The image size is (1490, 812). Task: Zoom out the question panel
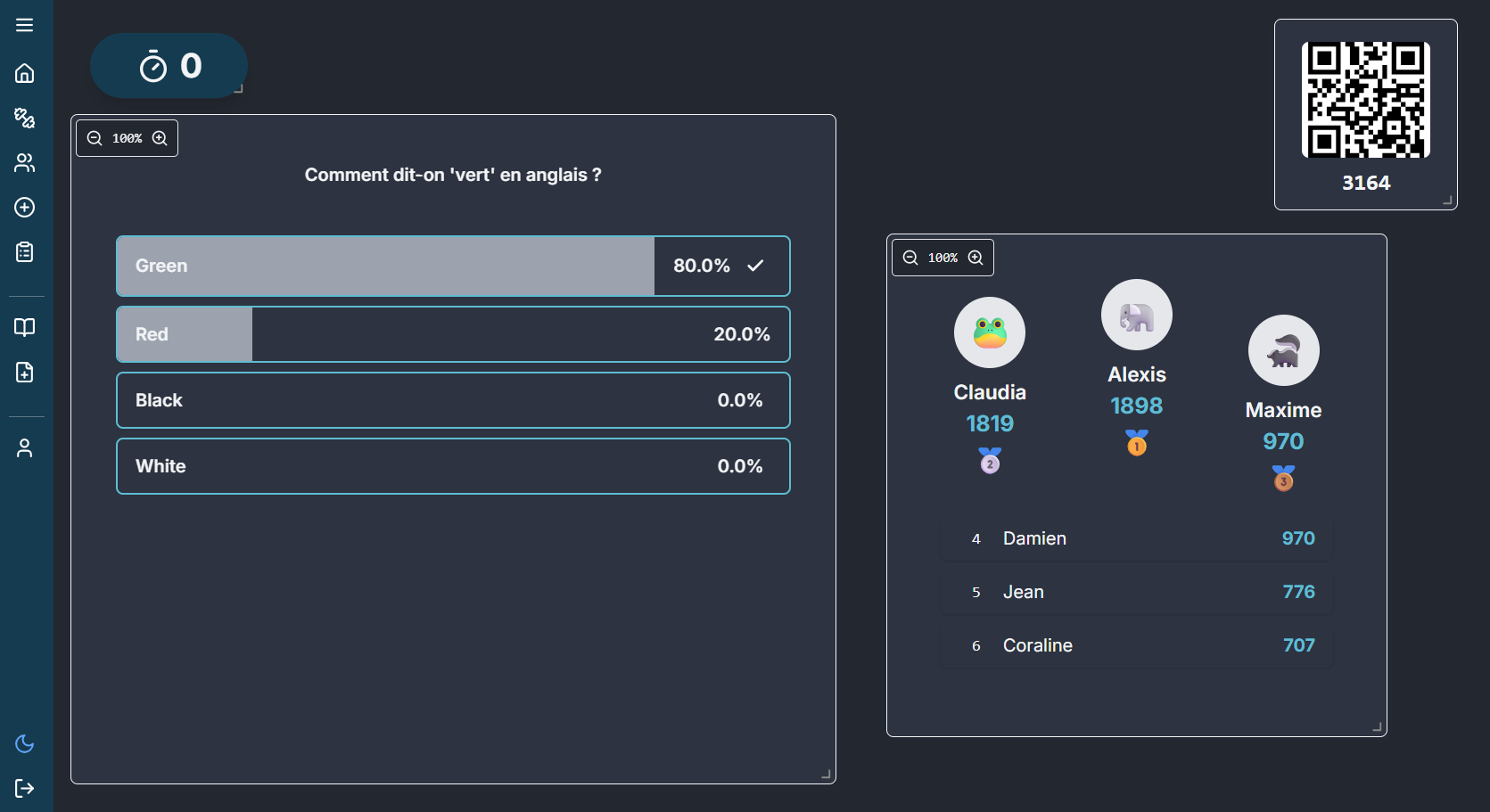coord(95,138)
